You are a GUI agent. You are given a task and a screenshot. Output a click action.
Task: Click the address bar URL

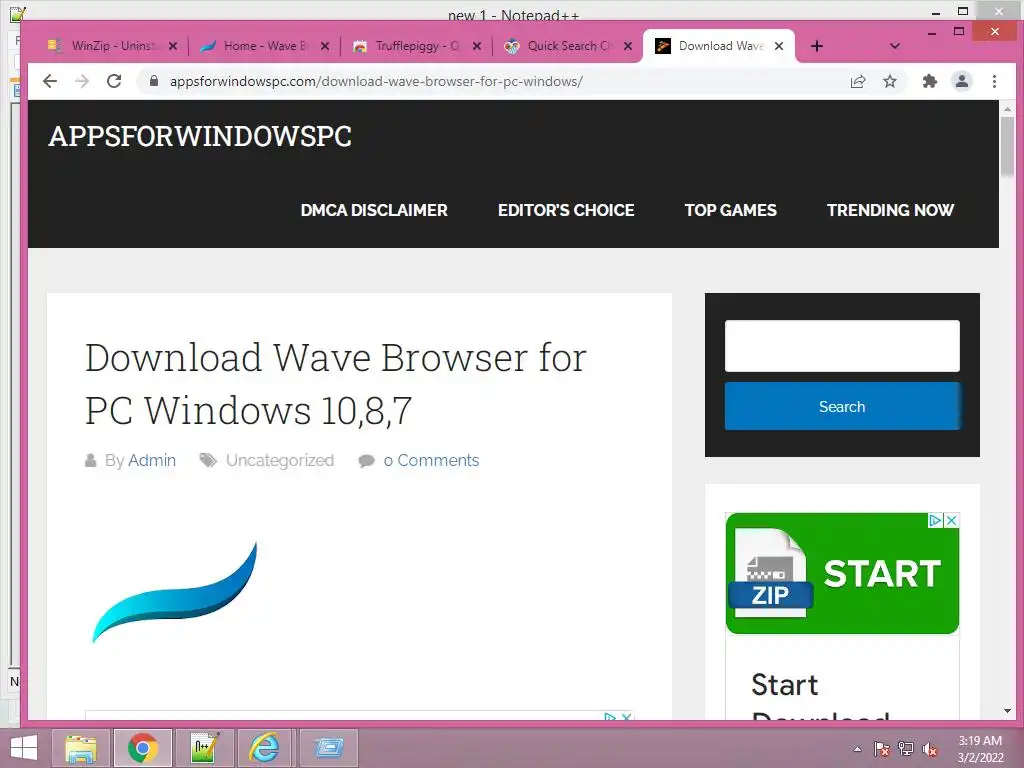(376, 81)
